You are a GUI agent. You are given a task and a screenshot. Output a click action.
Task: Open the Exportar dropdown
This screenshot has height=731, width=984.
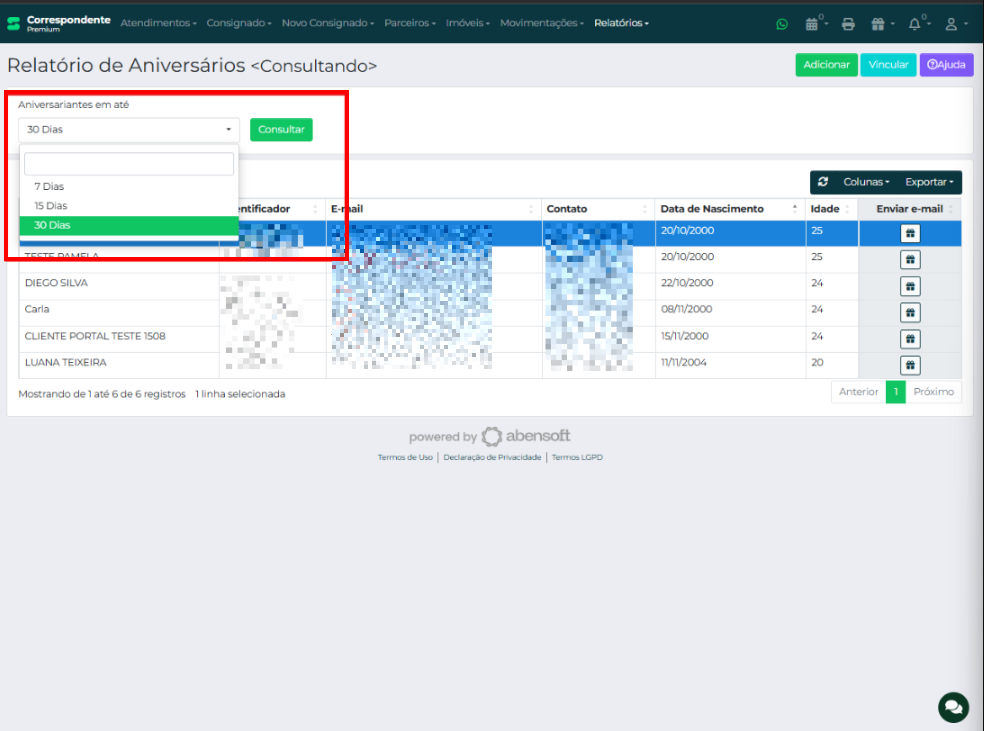coord(929,182)
